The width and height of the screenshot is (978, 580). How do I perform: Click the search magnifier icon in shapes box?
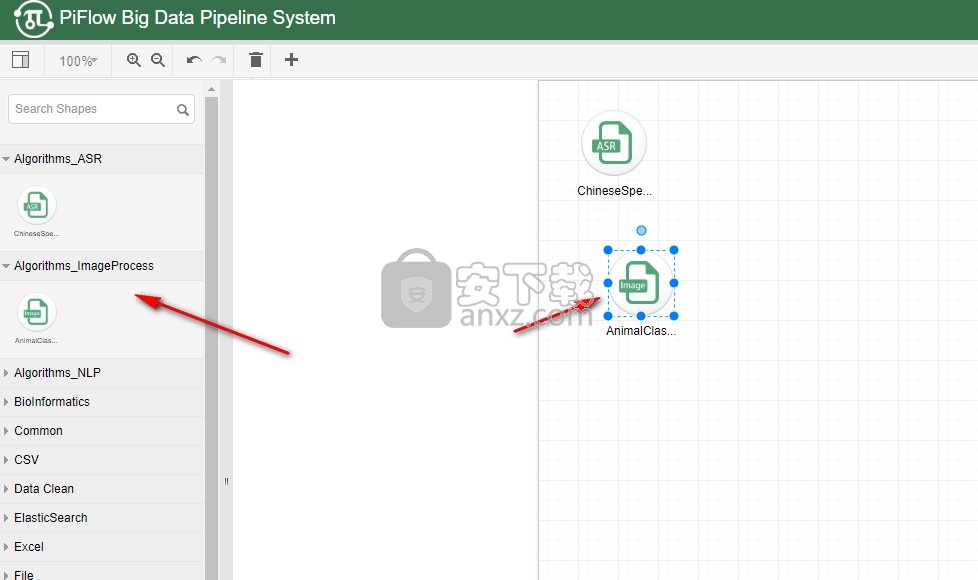[x=183, y=110]
